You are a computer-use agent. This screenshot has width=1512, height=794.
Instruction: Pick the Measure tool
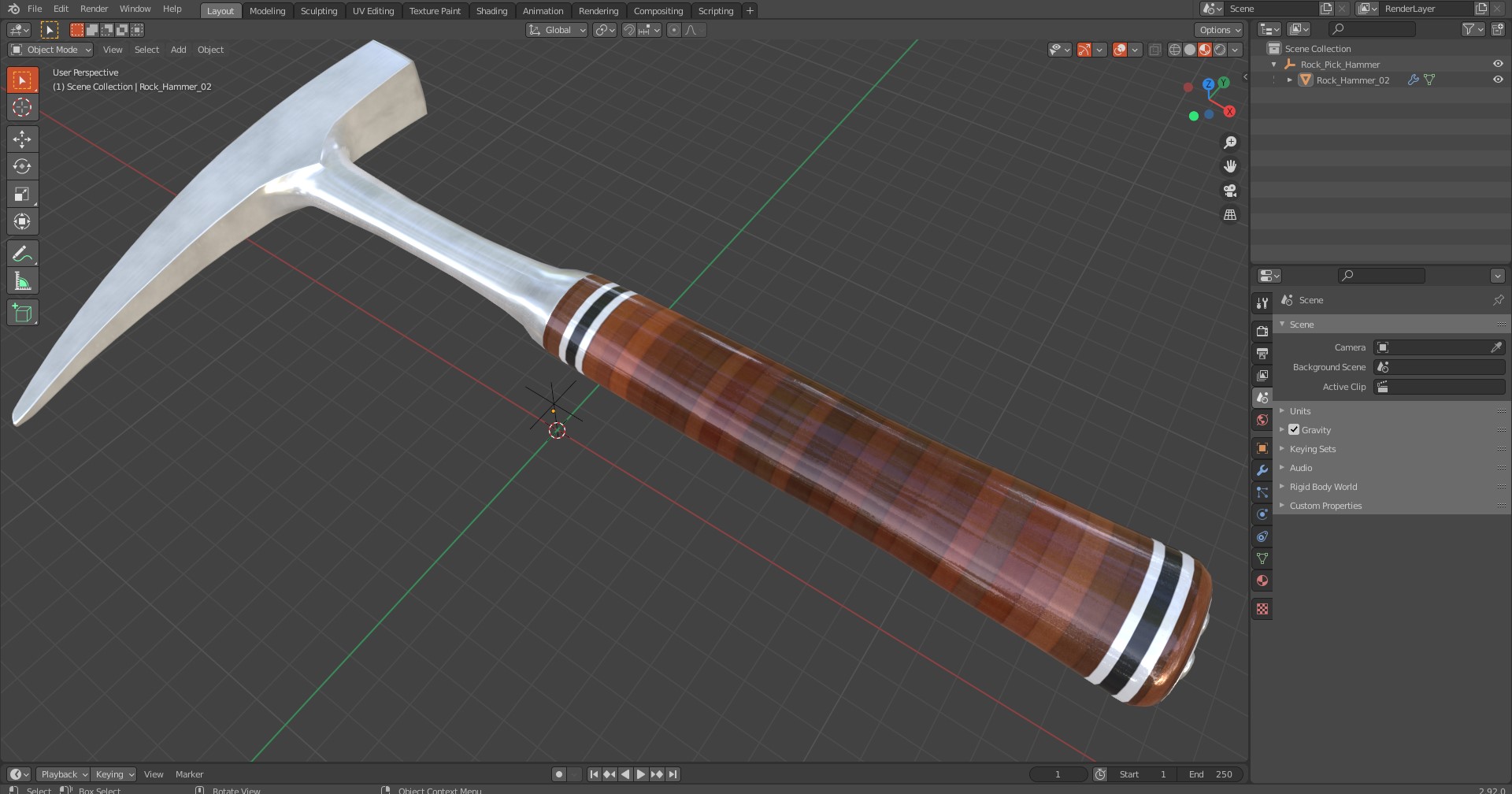tap(22, 281)
